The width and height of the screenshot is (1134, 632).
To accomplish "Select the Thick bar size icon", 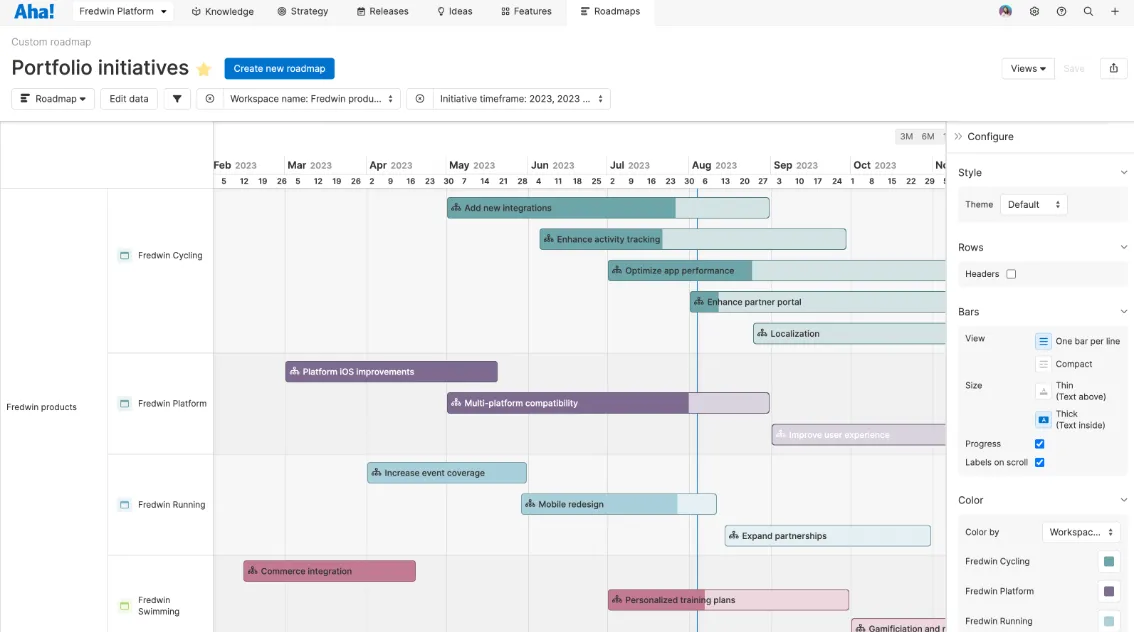I will pos(1043,419).
